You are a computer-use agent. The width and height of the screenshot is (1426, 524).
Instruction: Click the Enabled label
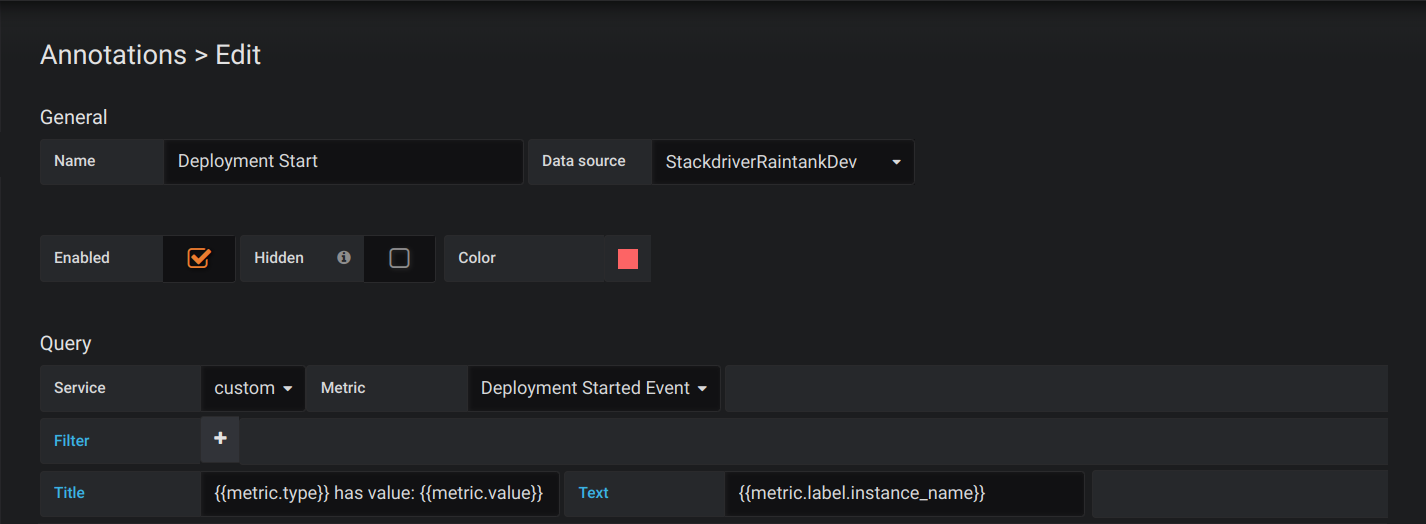coord(82,258)
